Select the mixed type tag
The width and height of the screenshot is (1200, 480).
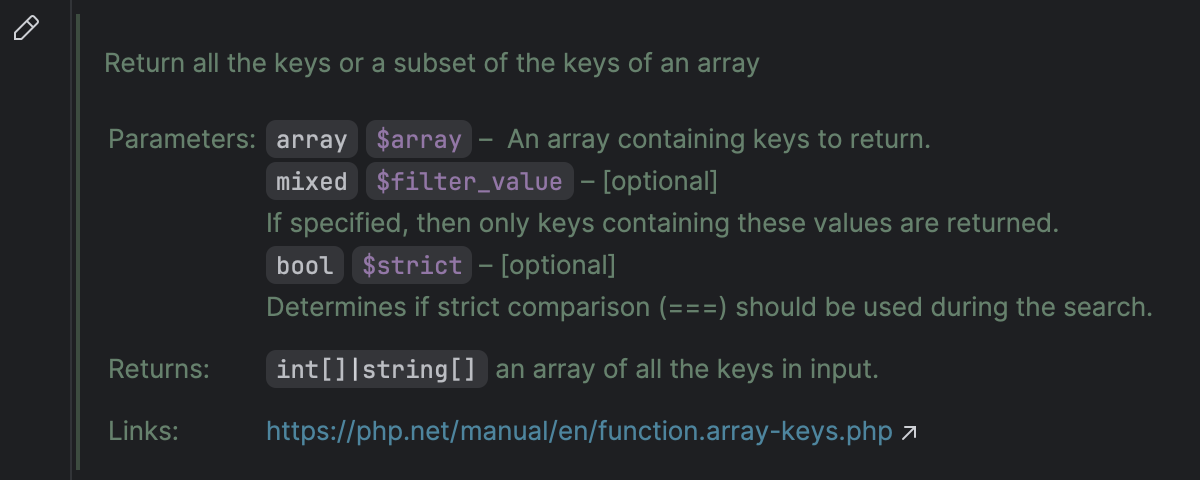click(312, 181)
